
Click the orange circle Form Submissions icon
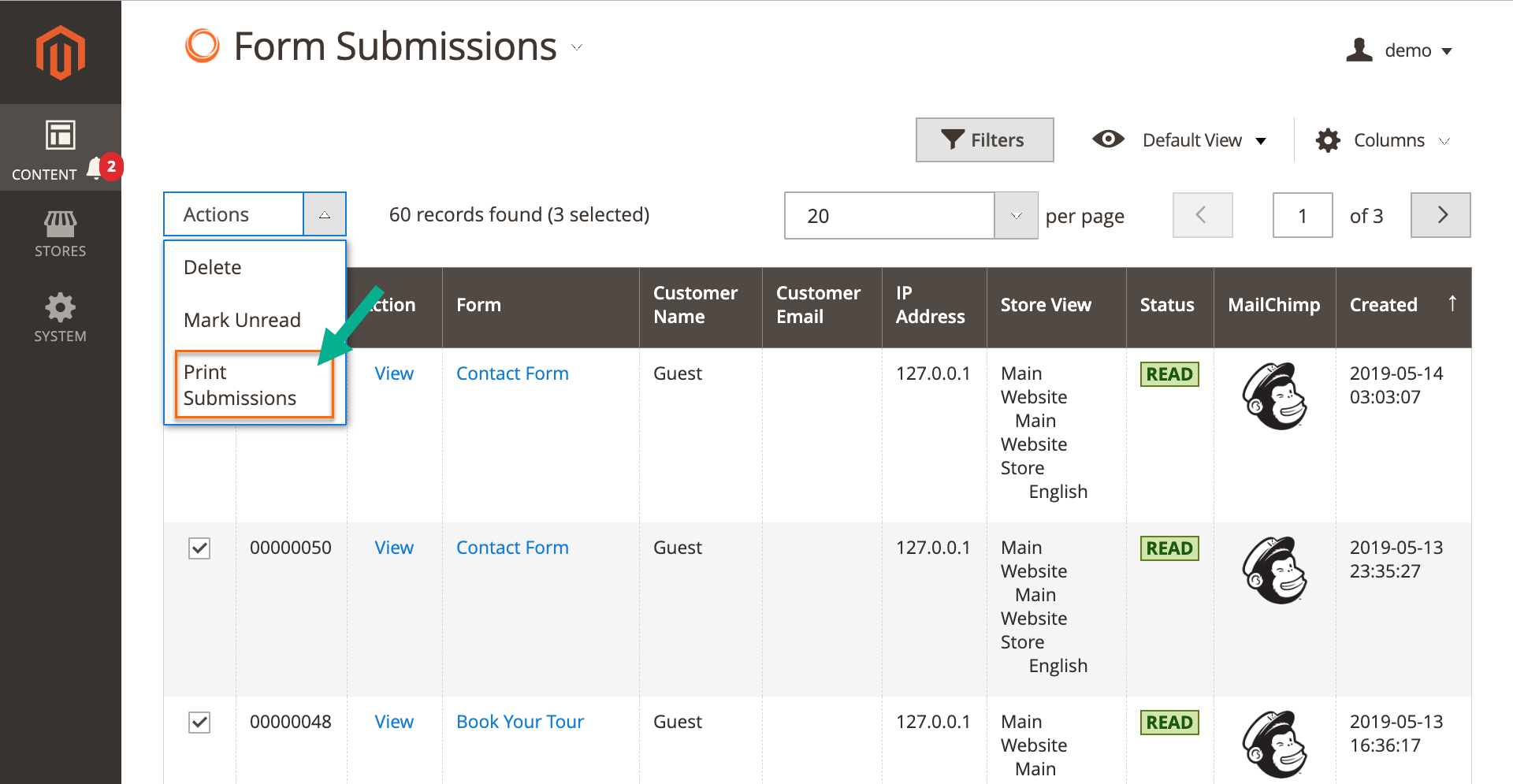coord(203,46)
